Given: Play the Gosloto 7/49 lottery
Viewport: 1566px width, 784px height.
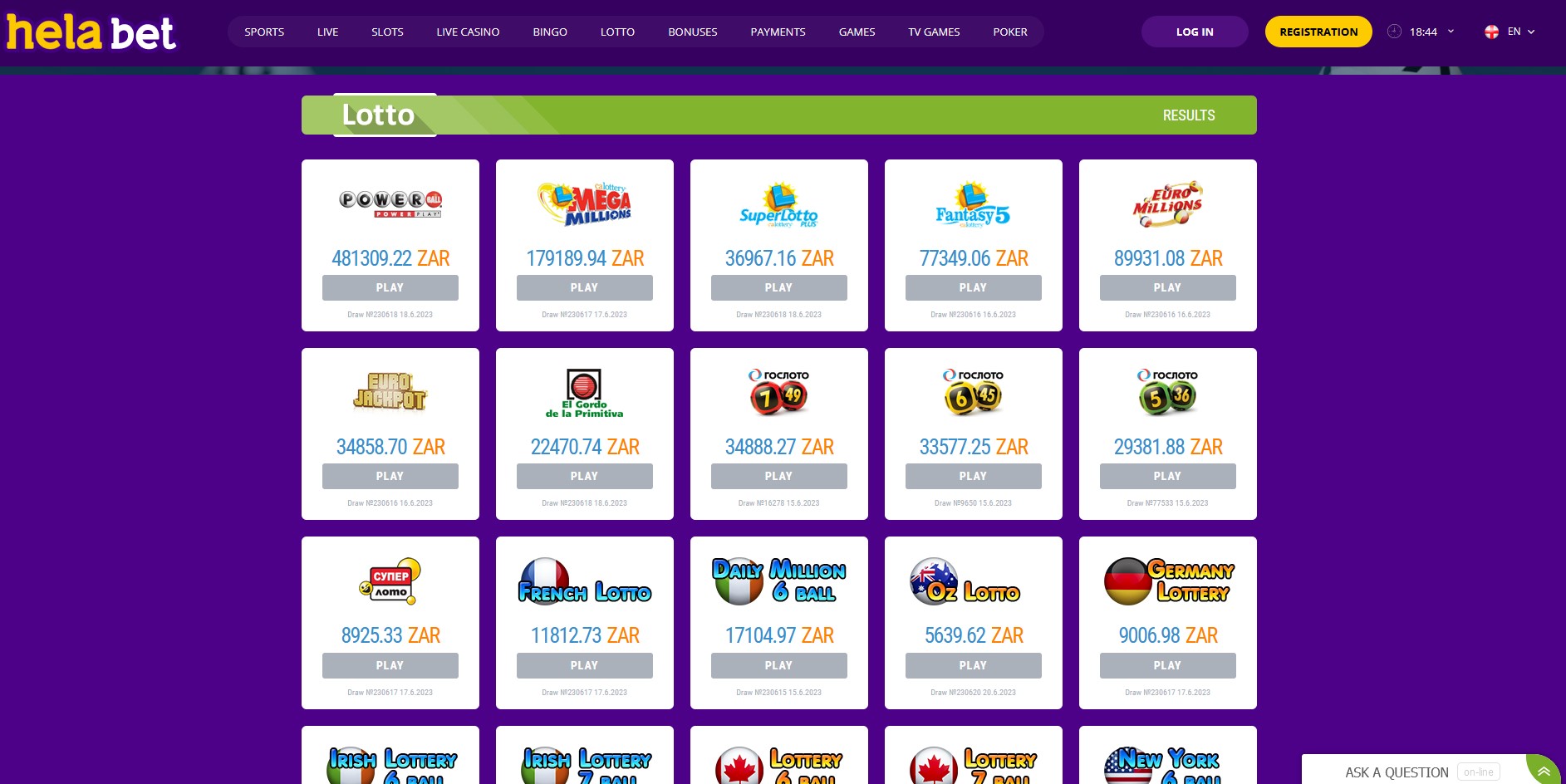Looking at the screenshot, I should tap(779, 476).
